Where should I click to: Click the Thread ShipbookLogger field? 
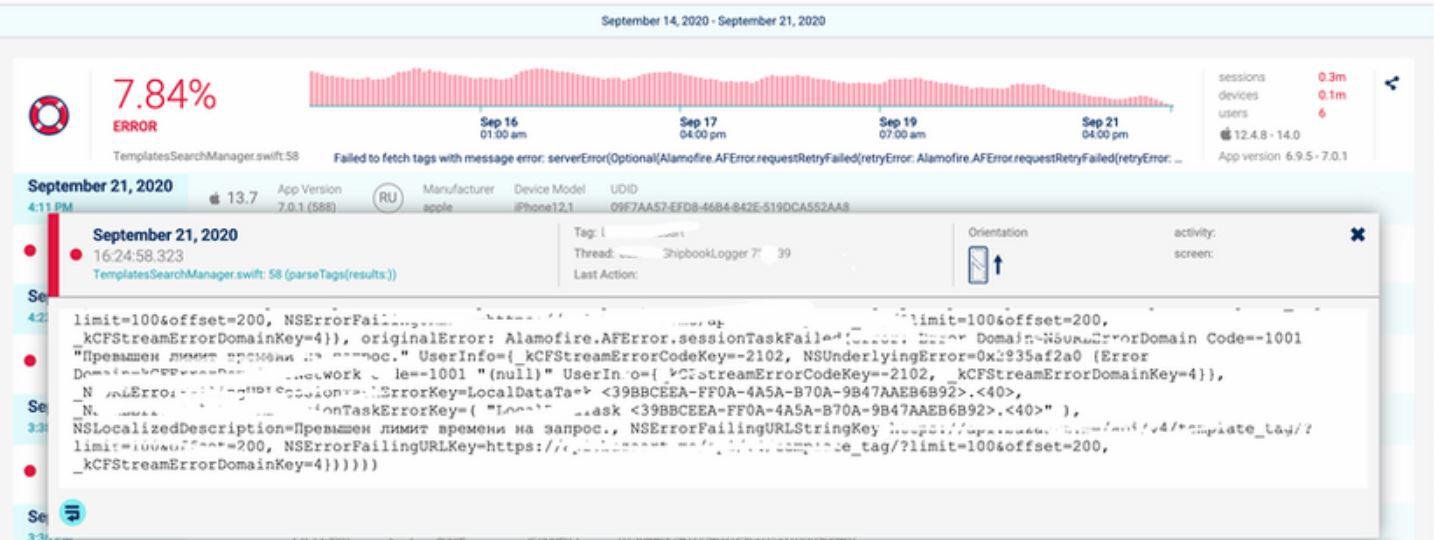(681, 254)
